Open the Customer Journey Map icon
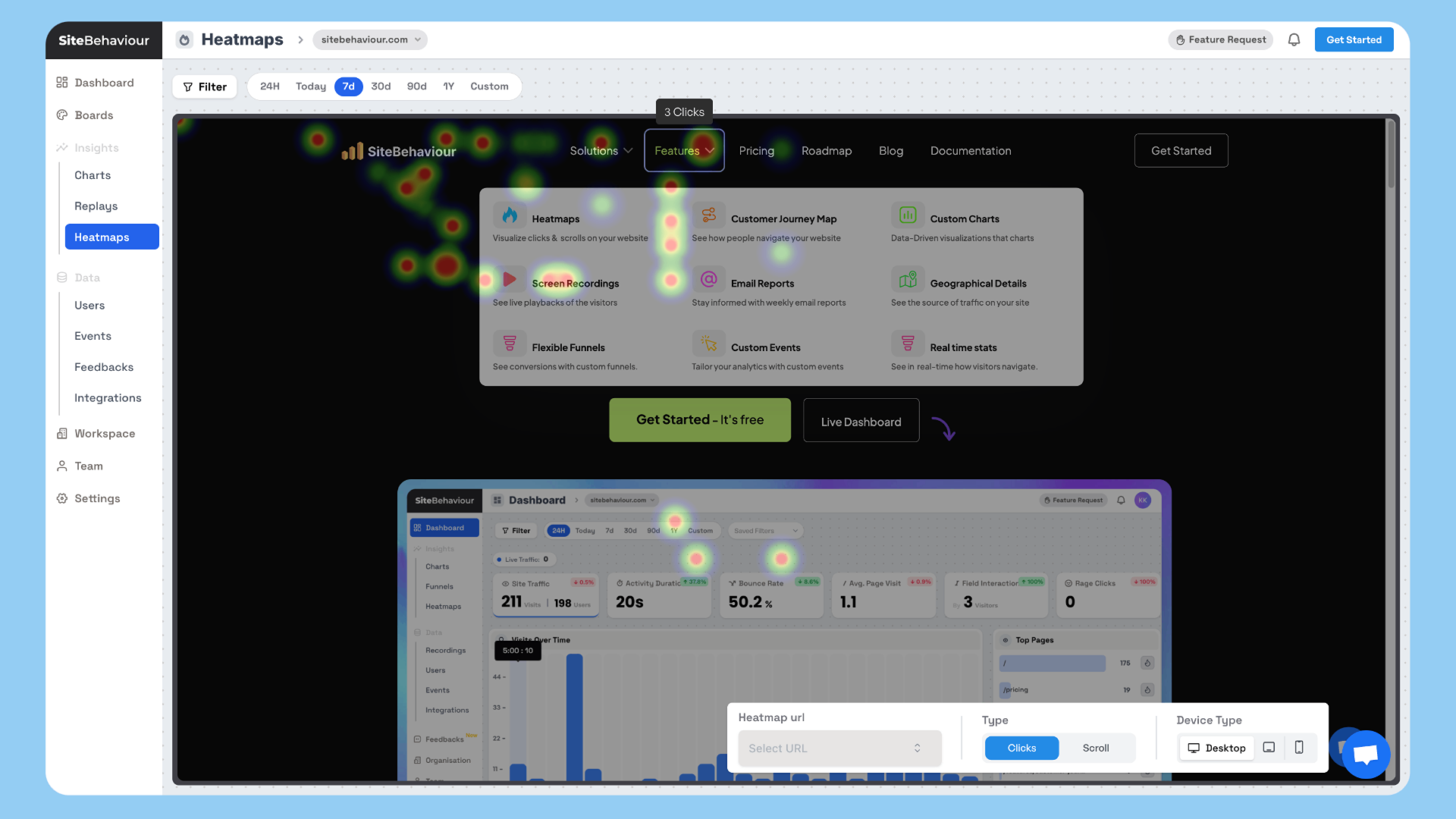The width and height of the screenshot is (1456, 819). 708,215
